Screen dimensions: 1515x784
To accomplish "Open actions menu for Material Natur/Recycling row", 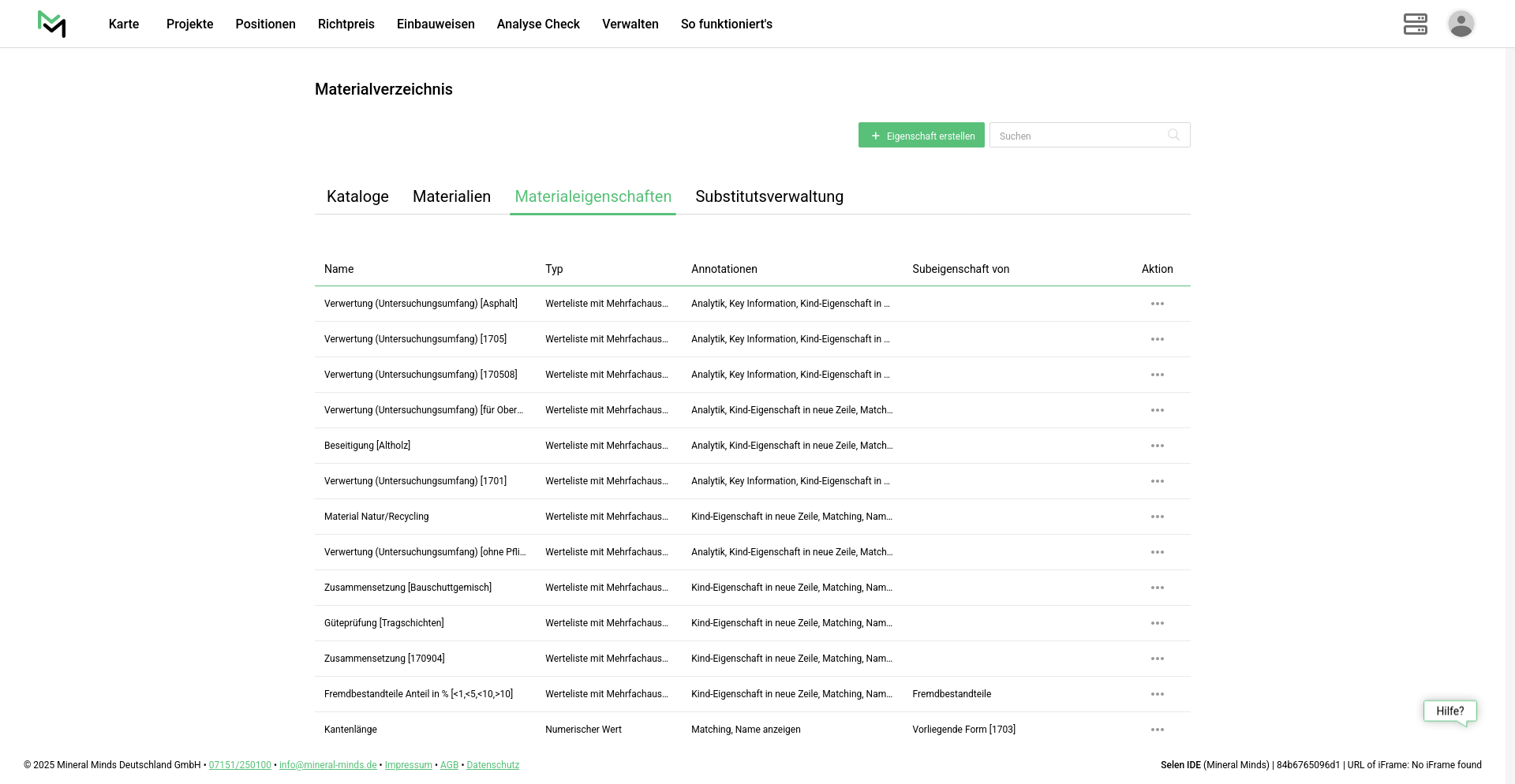I will 1157,517.
